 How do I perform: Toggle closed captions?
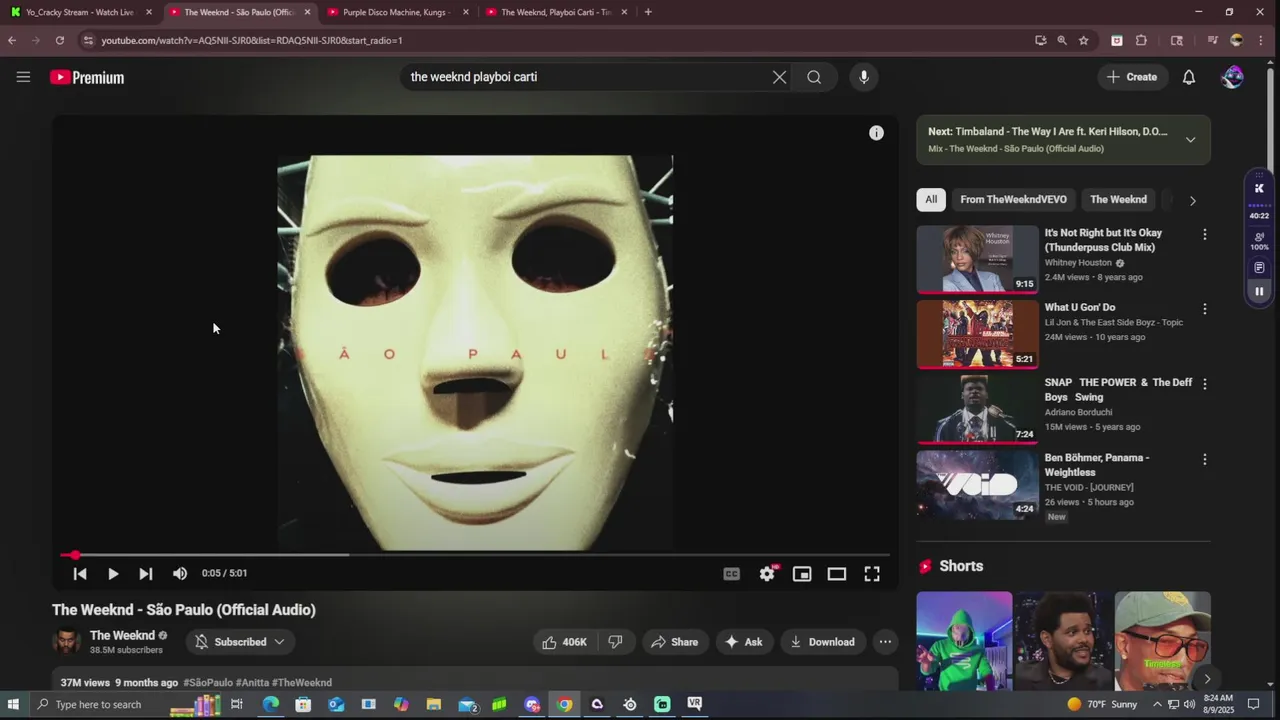point(732,573)
